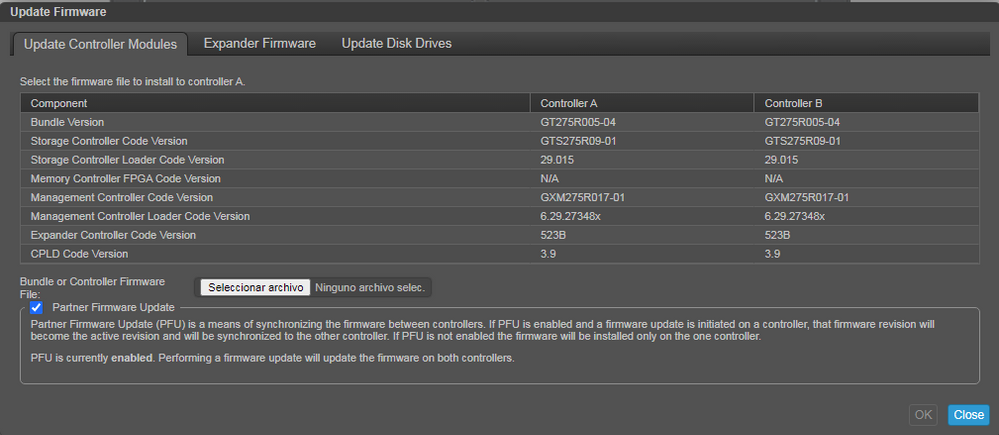
Task: Select Controller B value GXM275R017-01
Action: coord(807,197)
